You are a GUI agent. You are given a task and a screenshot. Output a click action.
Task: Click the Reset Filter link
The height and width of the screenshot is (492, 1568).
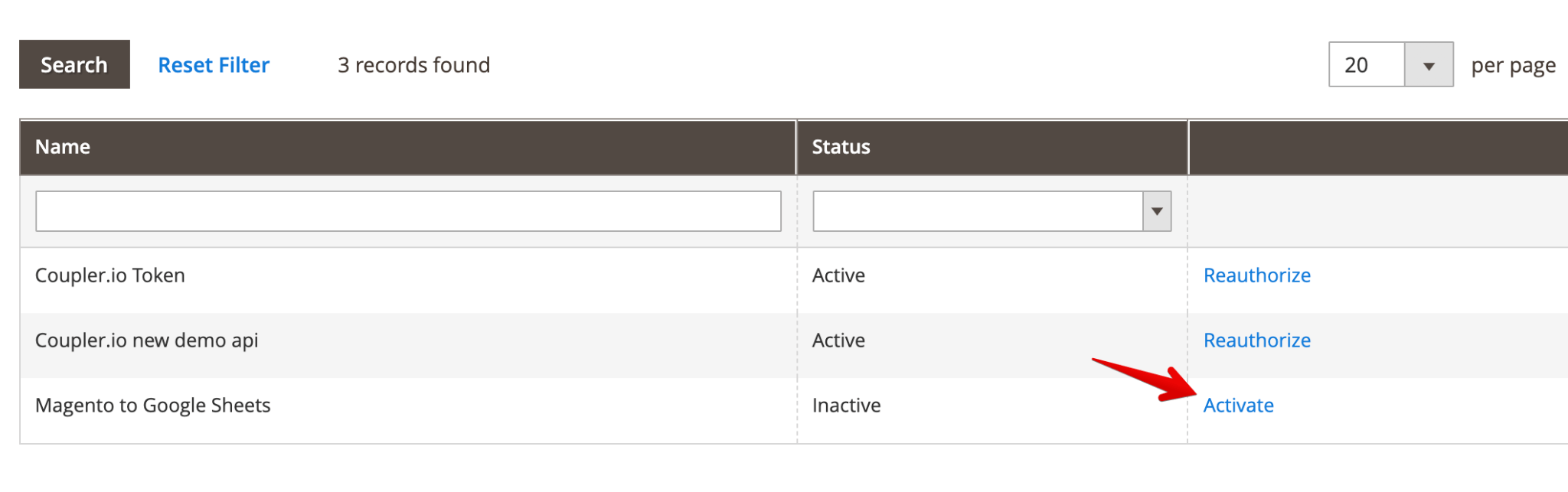click(x=214, y=64)
